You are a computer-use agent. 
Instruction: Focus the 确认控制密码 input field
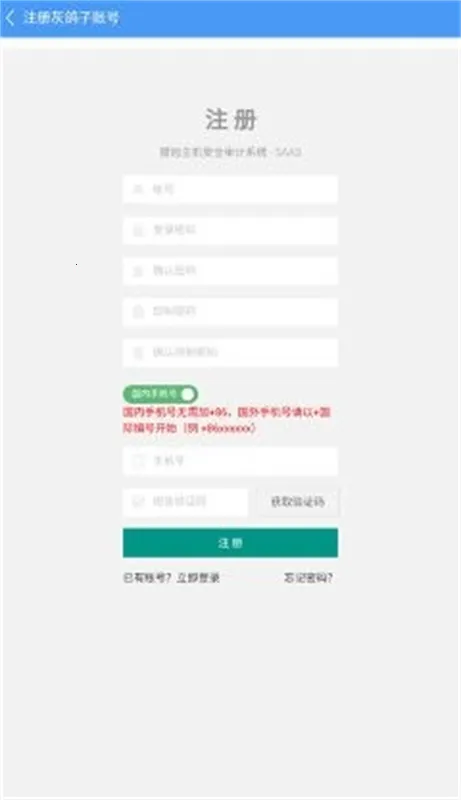(230, 352)
